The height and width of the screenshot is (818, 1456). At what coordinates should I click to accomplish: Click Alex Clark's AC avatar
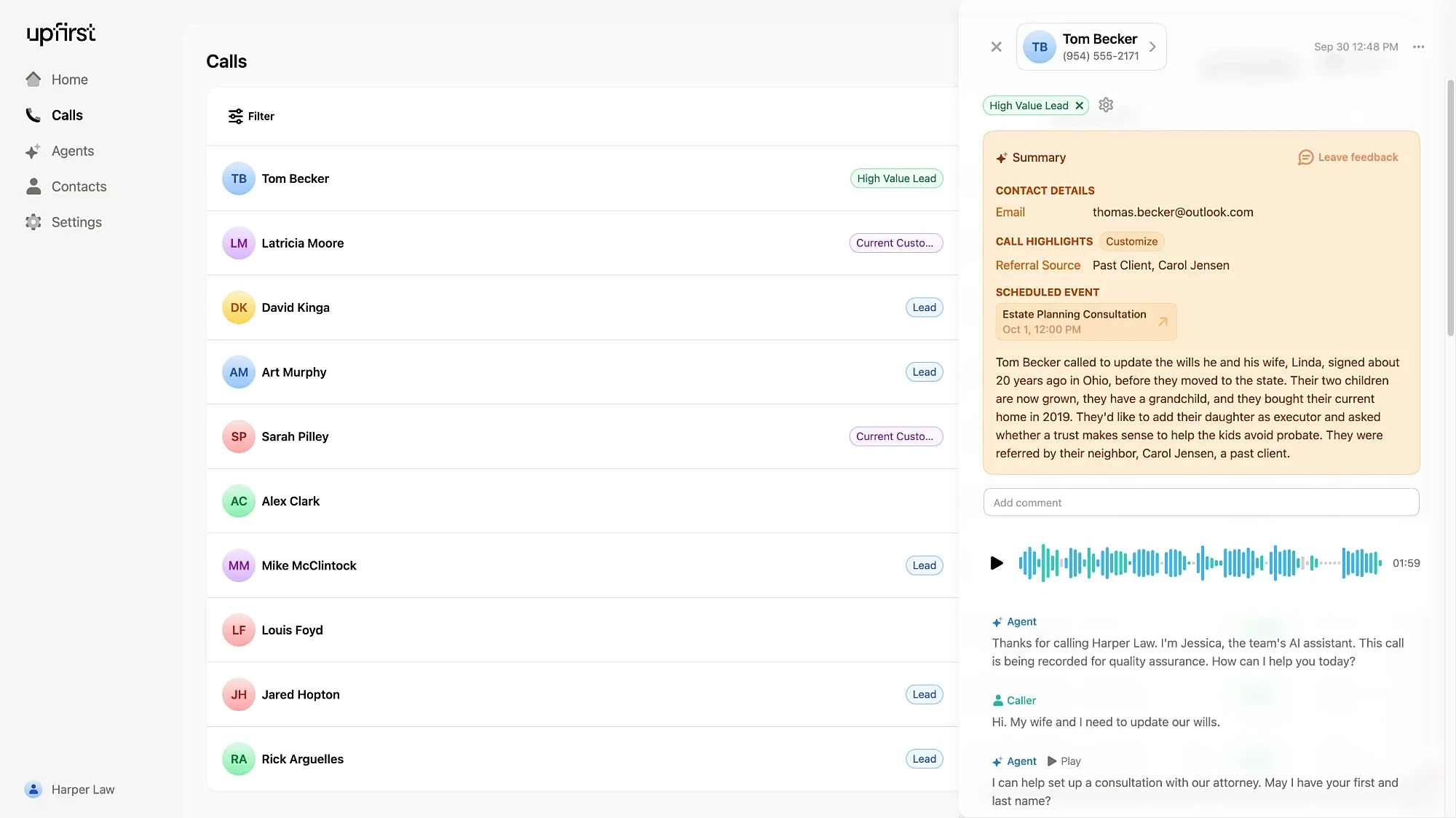pyautogui.click(x=239, y=501)
